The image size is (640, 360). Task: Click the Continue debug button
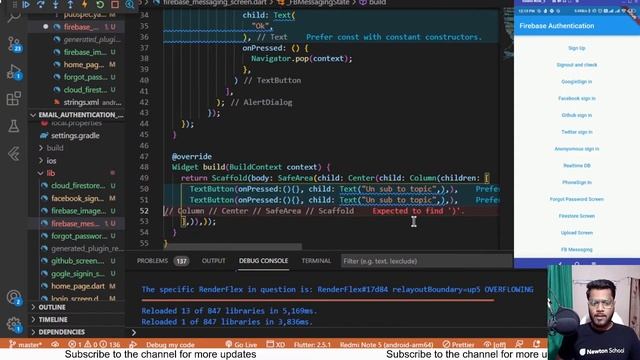point(26,4)
